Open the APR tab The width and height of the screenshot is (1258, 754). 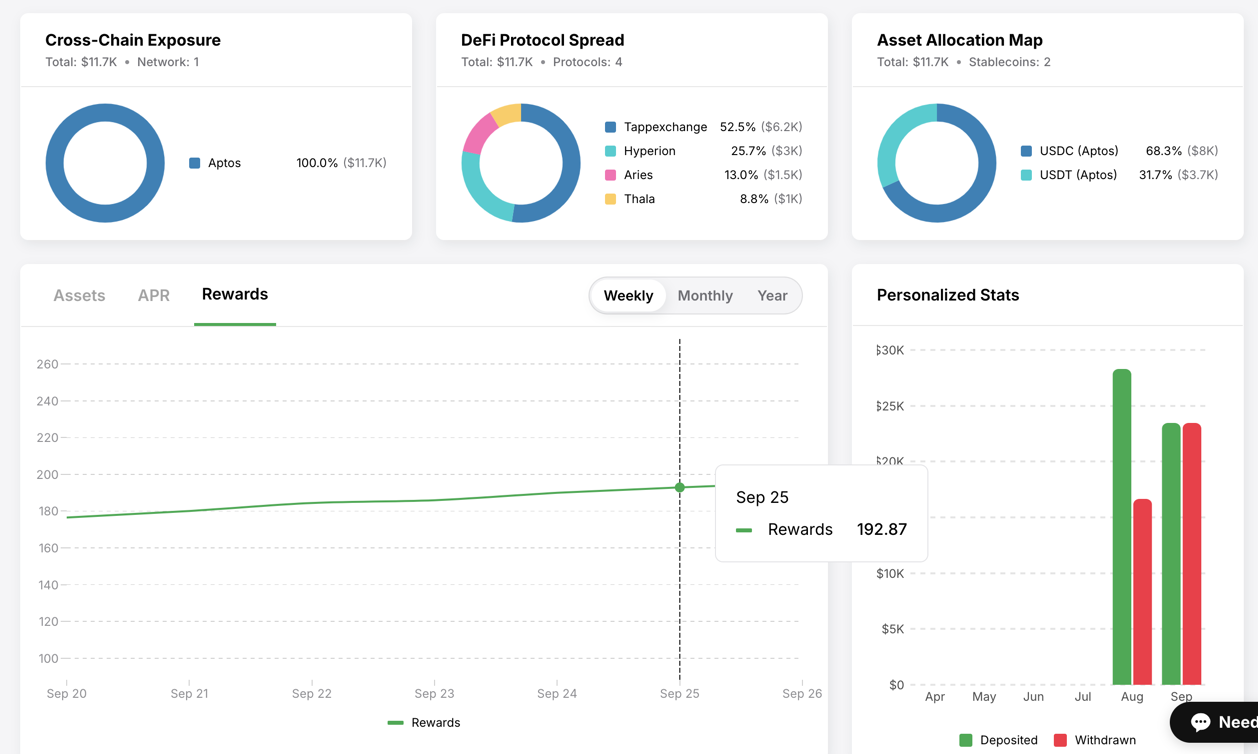click(x=153, y=296)
